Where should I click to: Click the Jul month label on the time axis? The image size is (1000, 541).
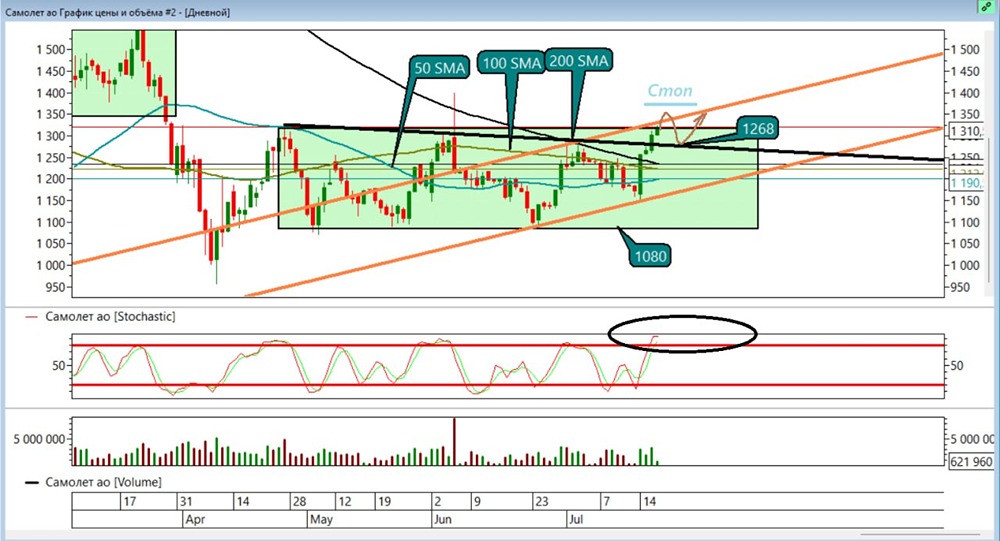576,519
